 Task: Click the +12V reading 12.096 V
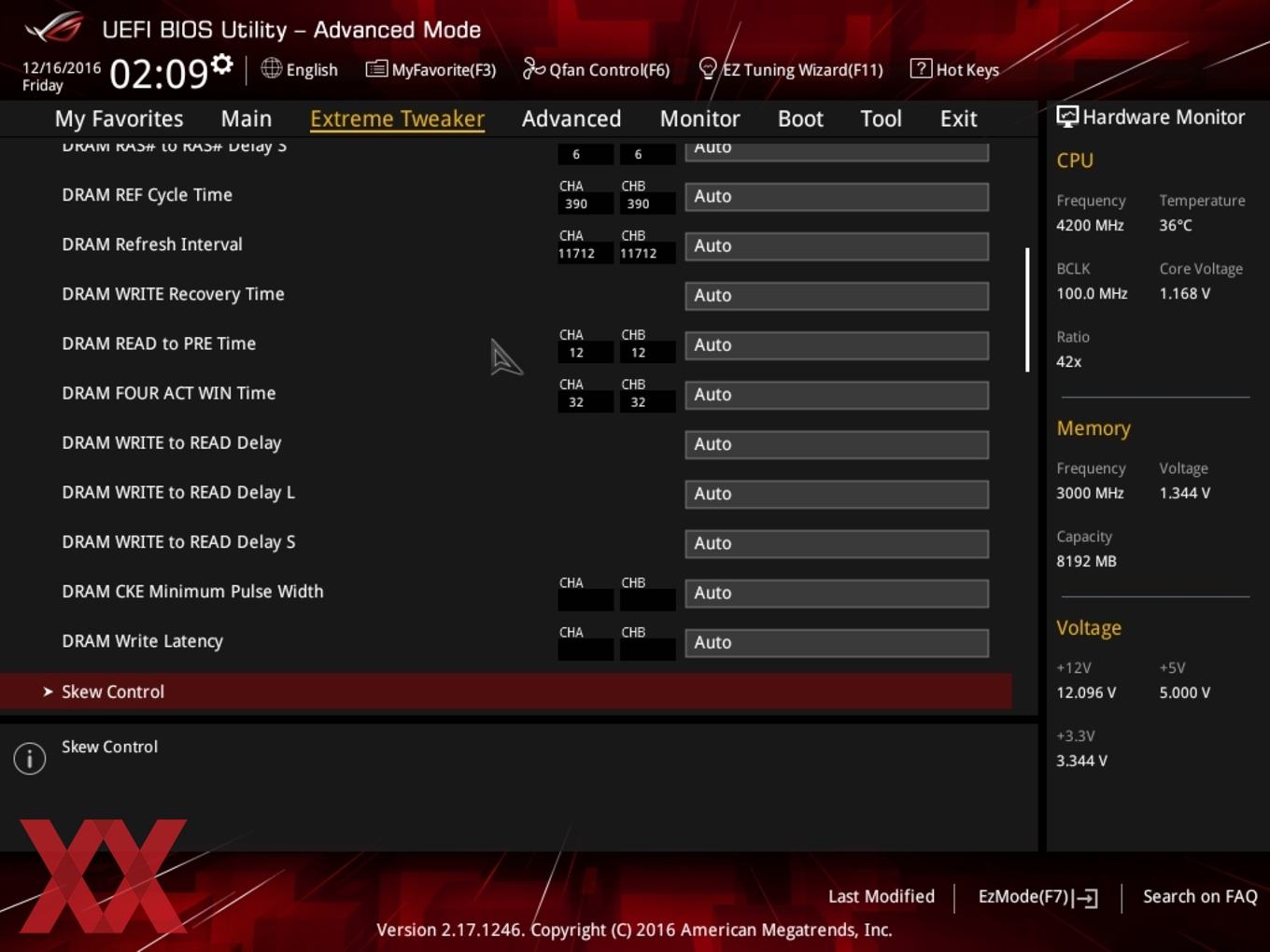click(1086, 693)
